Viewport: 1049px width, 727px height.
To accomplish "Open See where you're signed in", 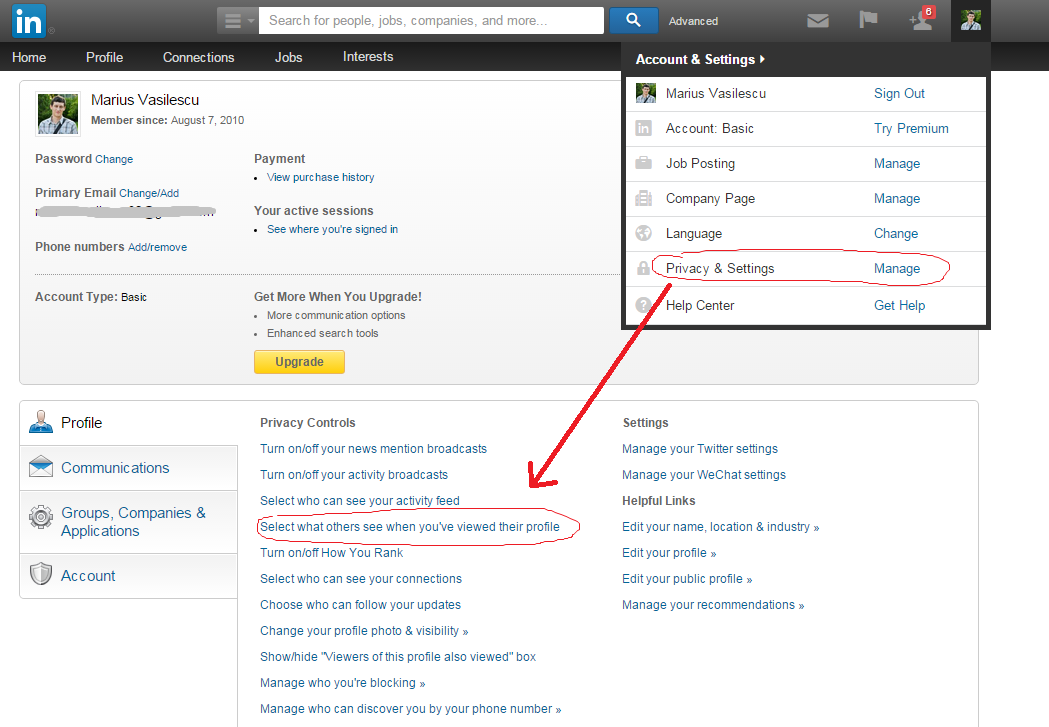I will point(332,229).
